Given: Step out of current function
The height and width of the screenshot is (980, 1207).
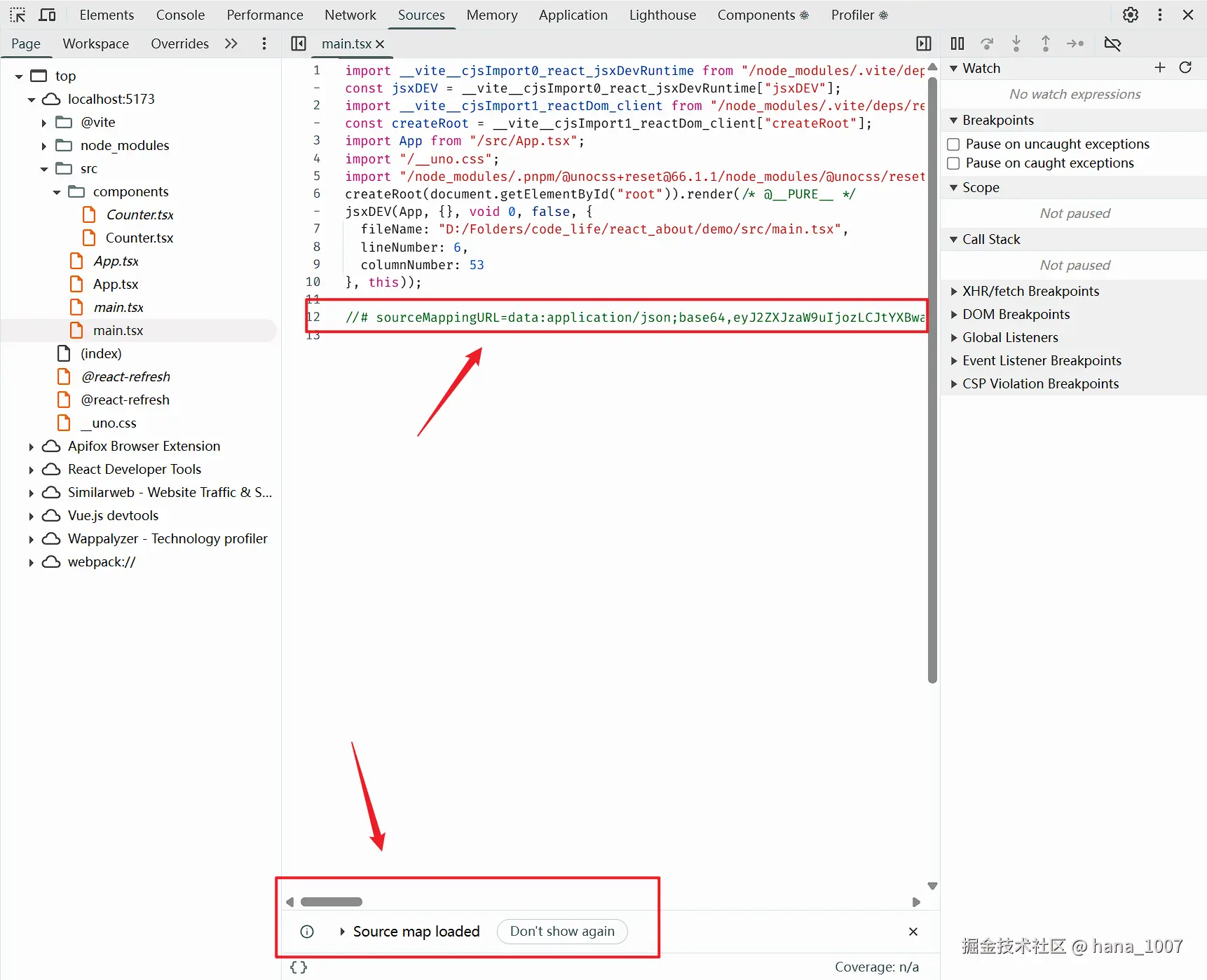Looking at the screenshot, I should (1046, 43).
